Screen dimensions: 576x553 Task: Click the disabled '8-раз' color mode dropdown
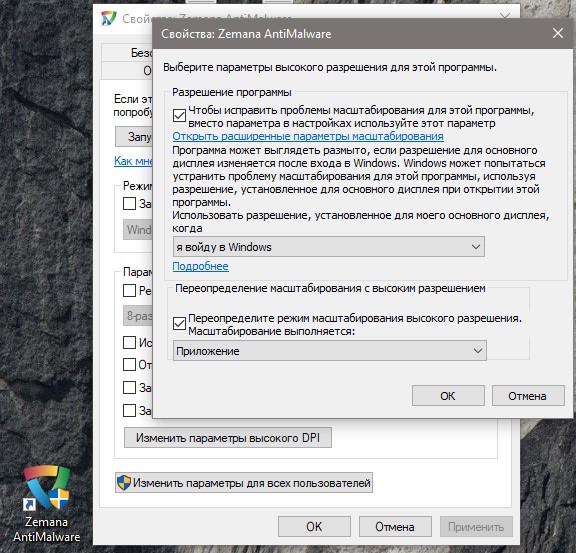138,315
